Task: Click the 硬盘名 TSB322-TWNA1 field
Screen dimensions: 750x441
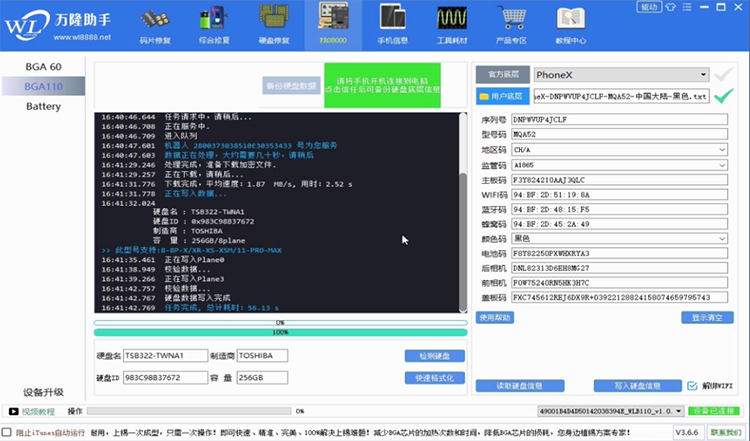Action: coord(165,355)
